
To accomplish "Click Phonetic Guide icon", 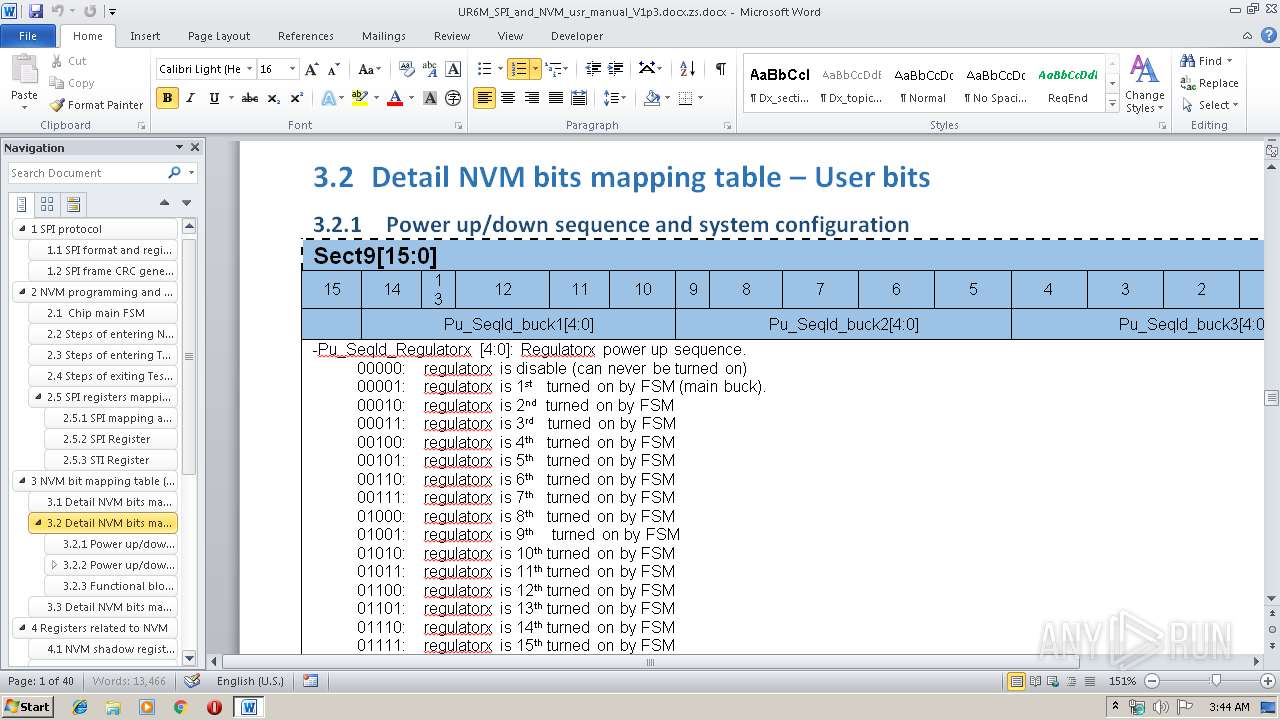I will coord(431,69).
